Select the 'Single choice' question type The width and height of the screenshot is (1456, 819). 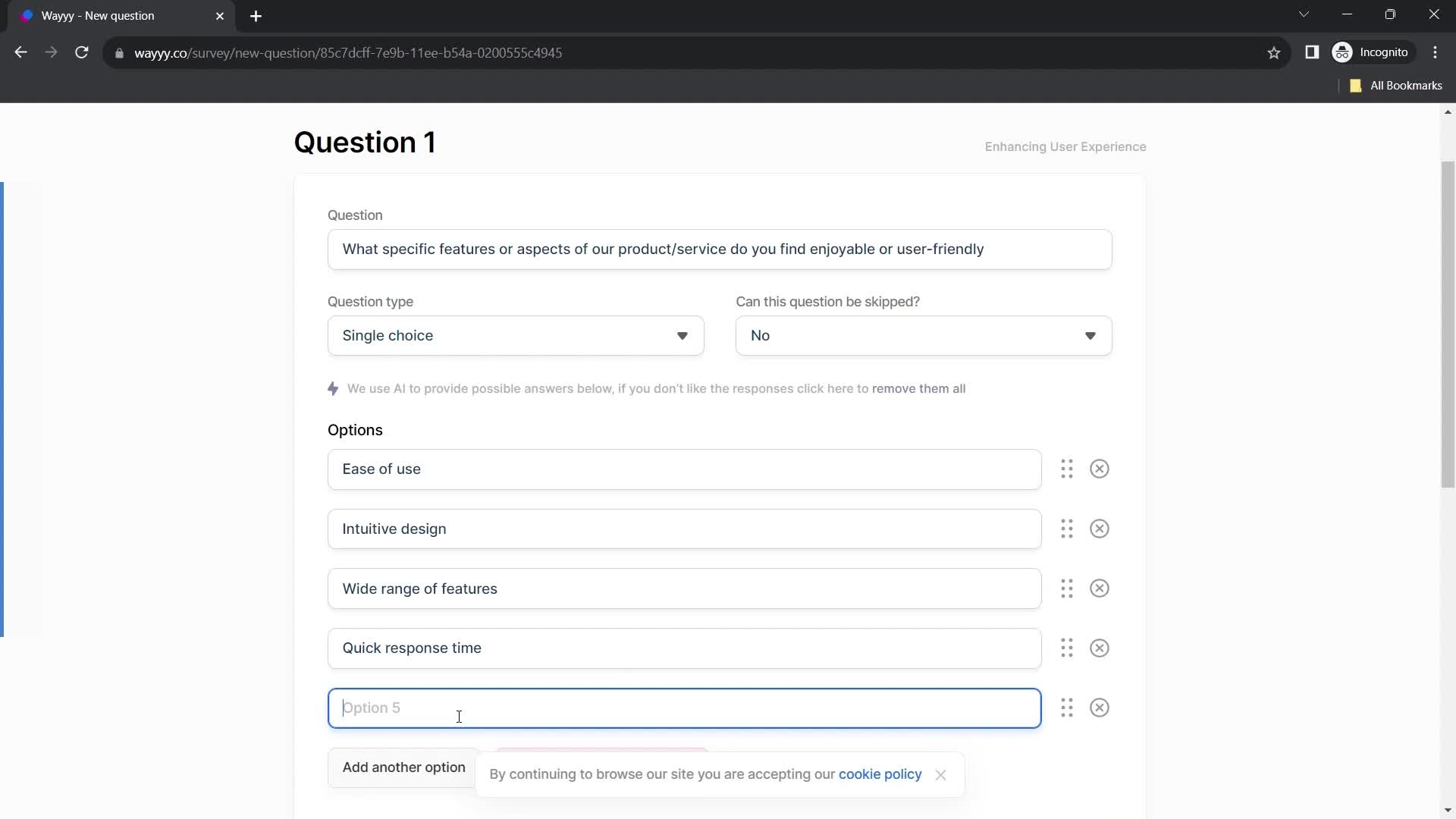(x=516, y=335)
